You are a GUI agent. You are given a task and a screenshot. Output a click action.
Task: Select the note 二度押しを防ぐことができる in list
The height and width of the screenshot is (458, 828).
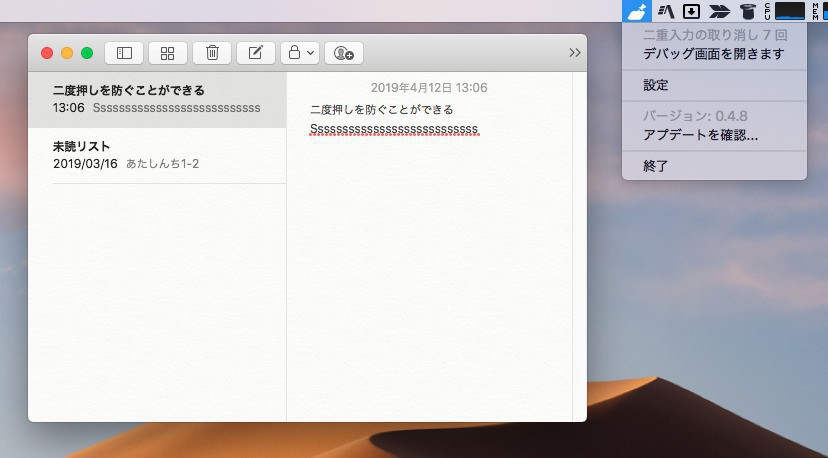[157, 99]
